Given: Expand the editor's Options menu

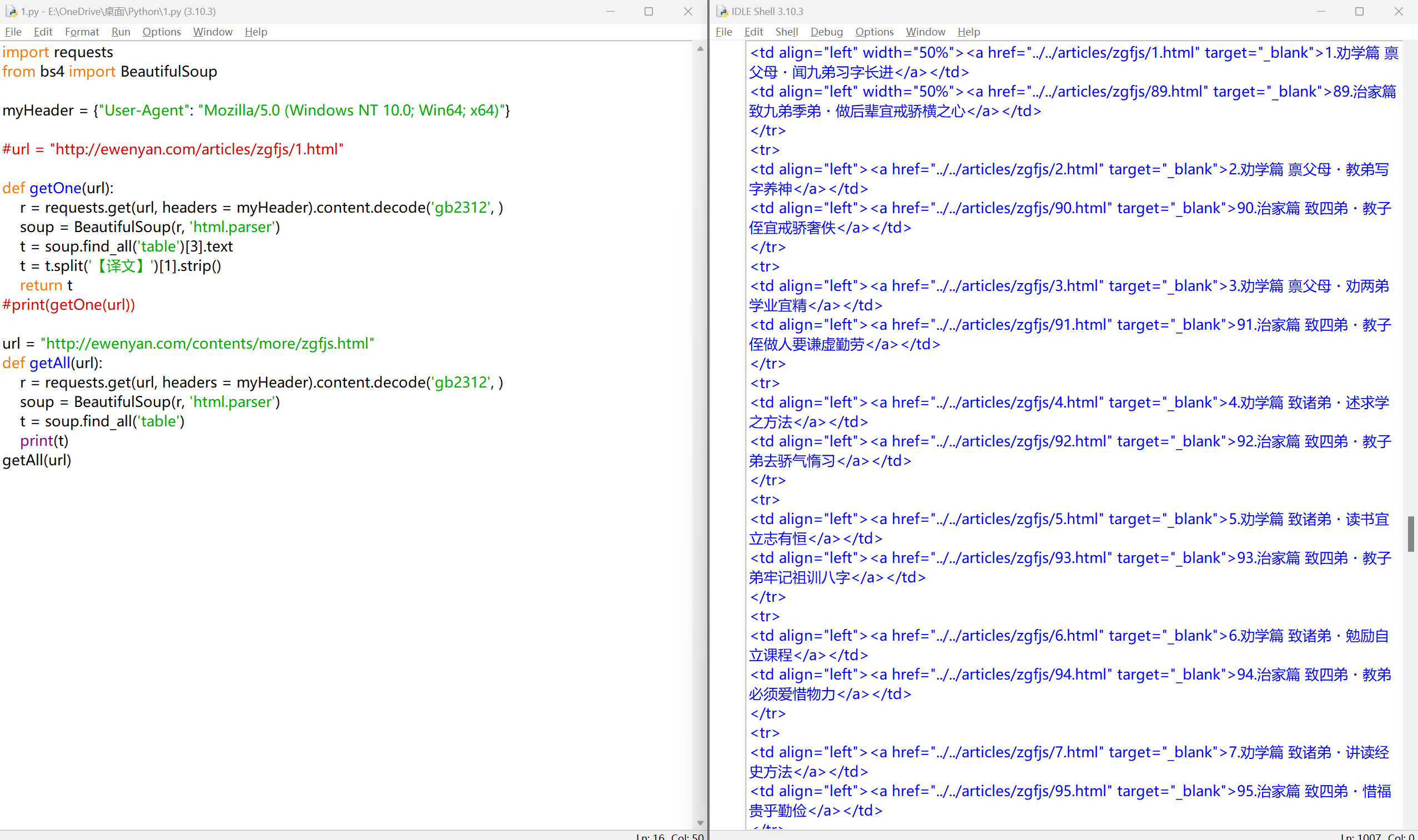Looking at the screenshot, I should click(162, 32).
